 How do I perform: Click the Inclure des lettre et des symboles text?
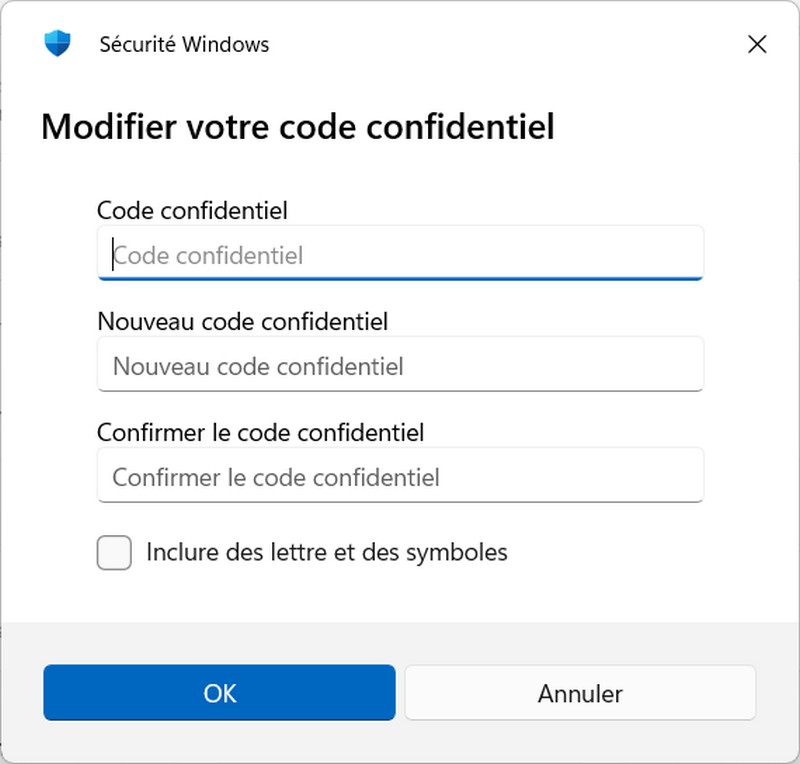[x=327, y=552]
